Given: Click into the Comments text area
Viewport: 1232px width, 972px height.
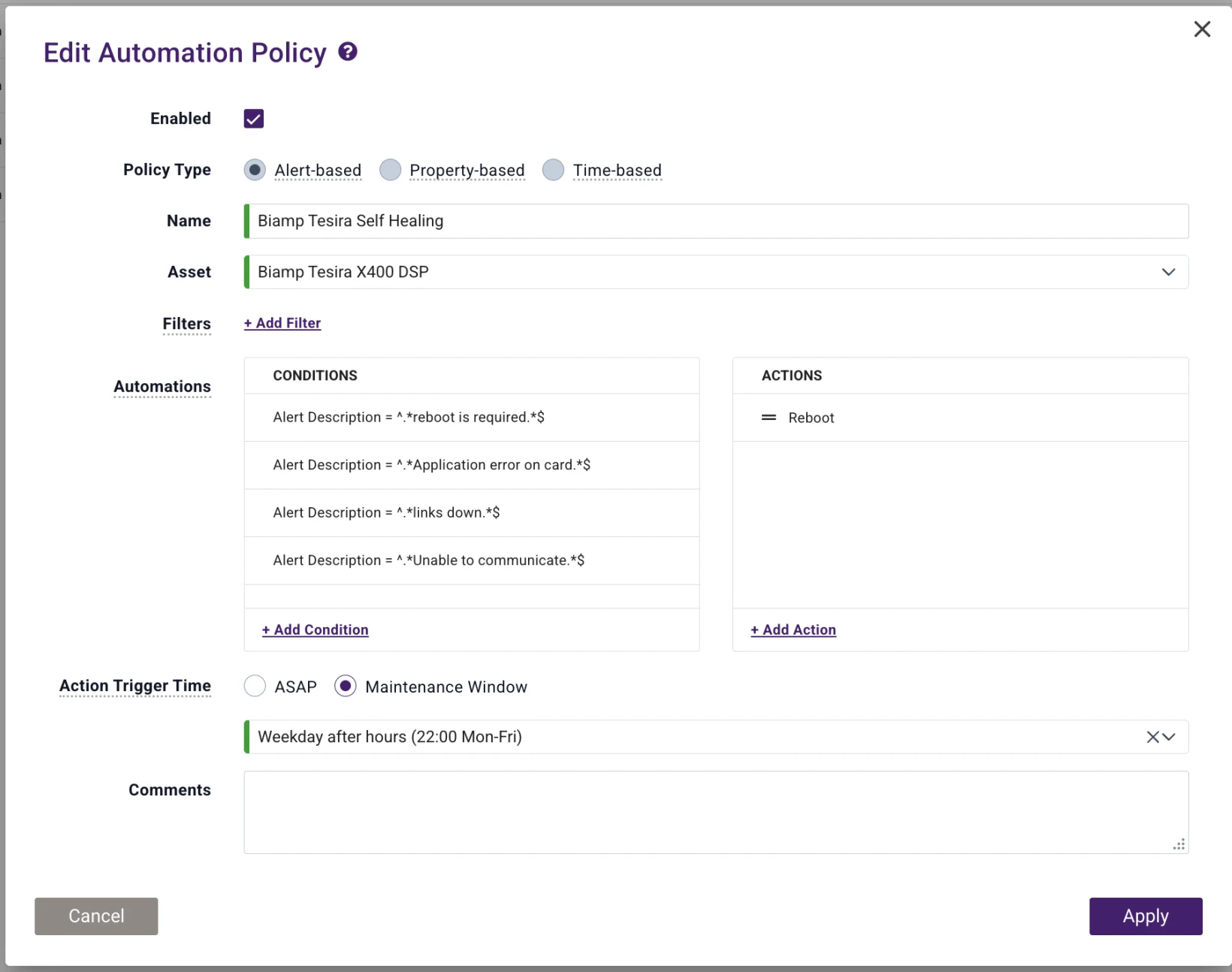Looking at the screenshot, I should tap(717, 812).
